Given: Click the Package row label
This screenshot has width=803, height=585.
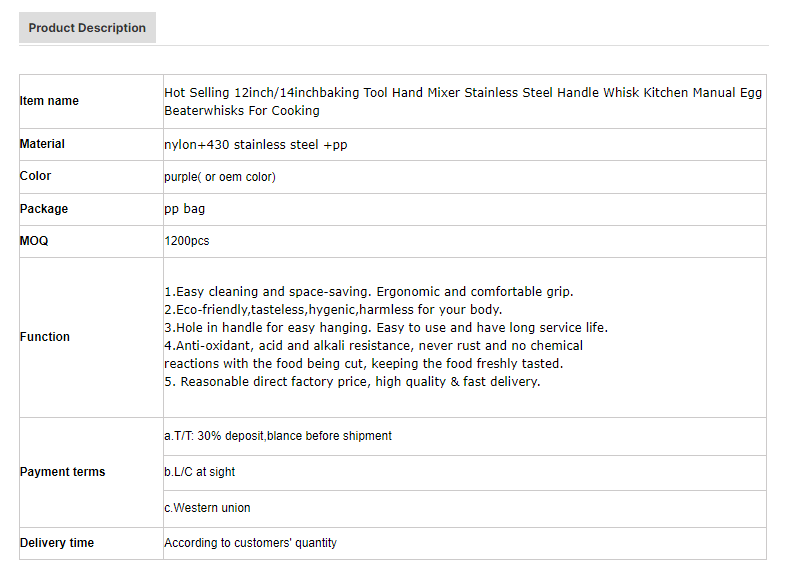Looking at the screenshot, I should [44, 208].
